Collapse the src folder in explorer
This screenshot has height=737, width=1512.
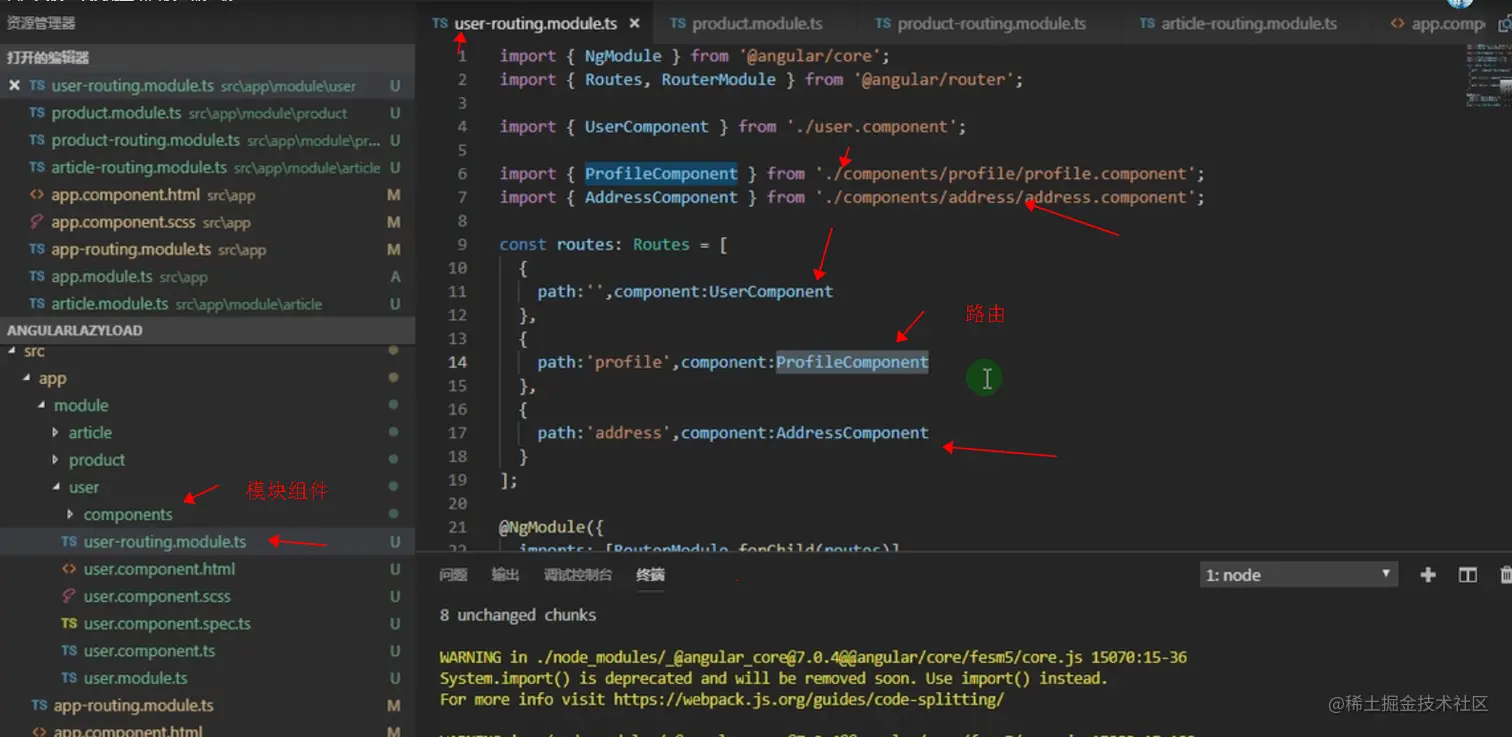pos(34,351)
